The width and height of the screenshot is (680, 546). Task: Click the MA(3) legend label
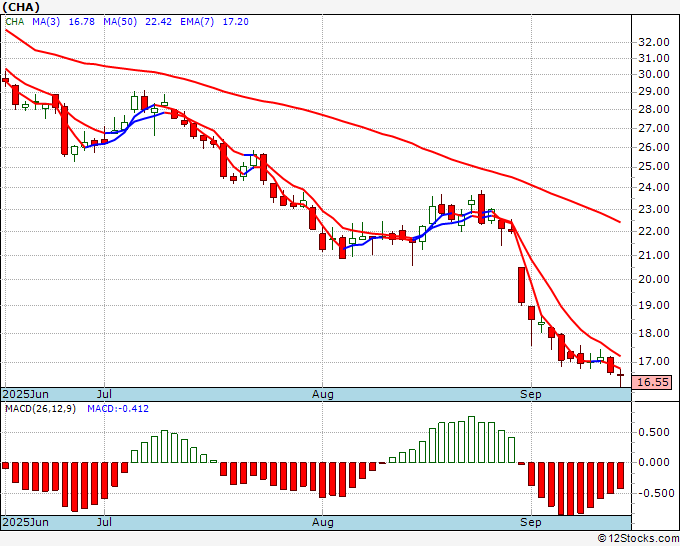(x=46, y=22)
